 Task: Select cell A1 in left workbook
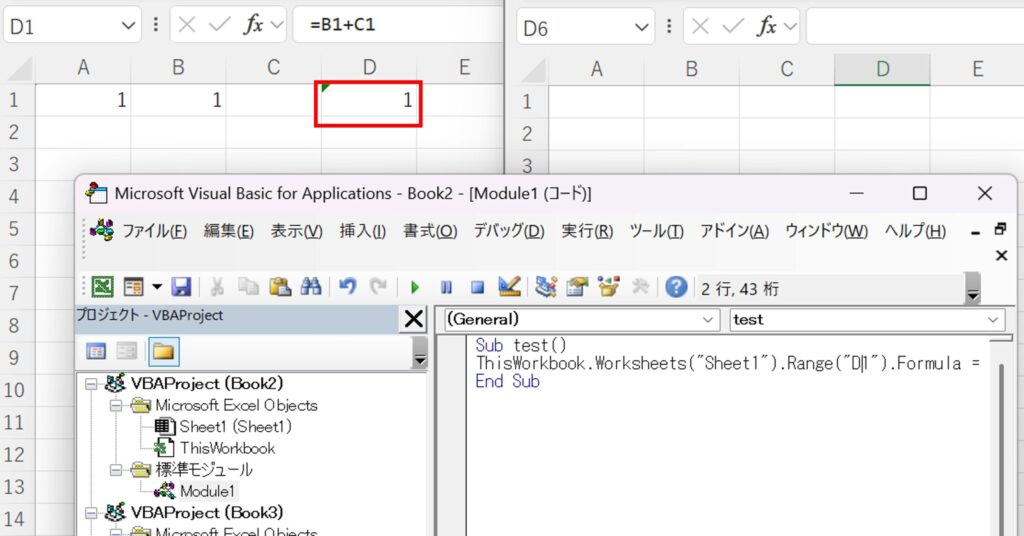(x=83, y=101)
